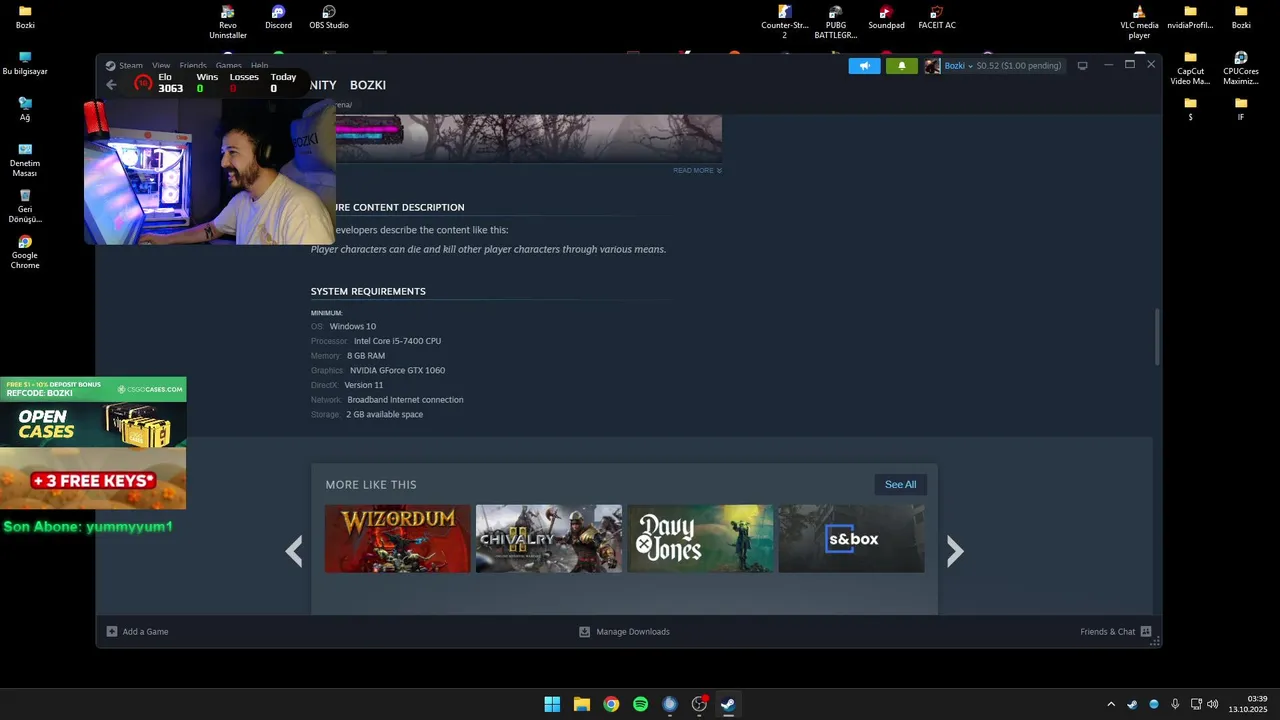
Task: Open the Games menu
Action: pos(229,66)
